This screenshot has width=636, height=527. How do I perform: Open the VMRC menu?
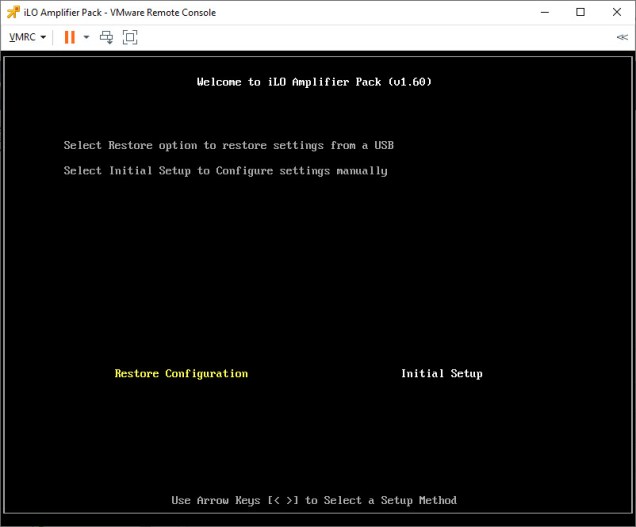coord(27,37)
